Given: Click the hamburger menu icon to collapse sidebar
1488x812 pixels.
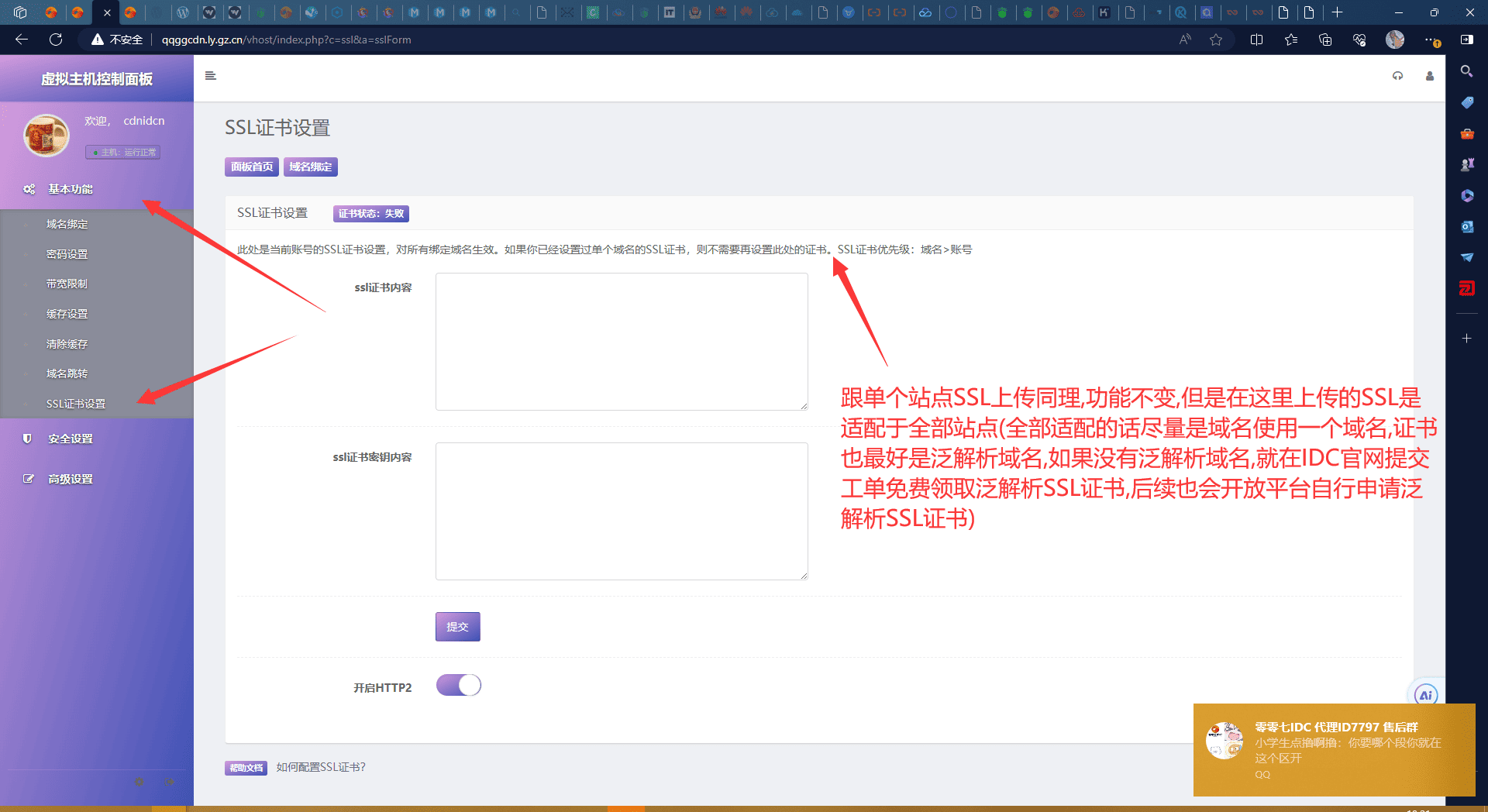Looking at the screenshot, I should [210, 76].
